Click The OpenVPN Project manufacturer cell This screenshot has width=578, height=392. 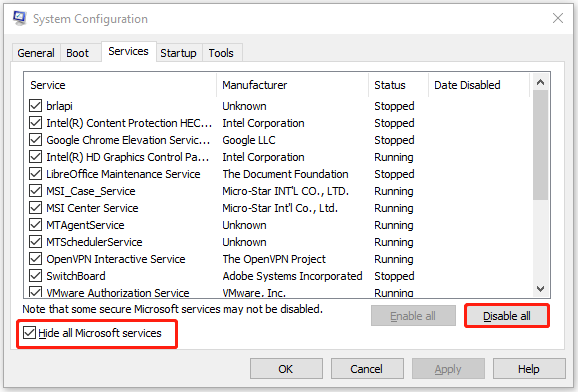[x=274, y=259]
